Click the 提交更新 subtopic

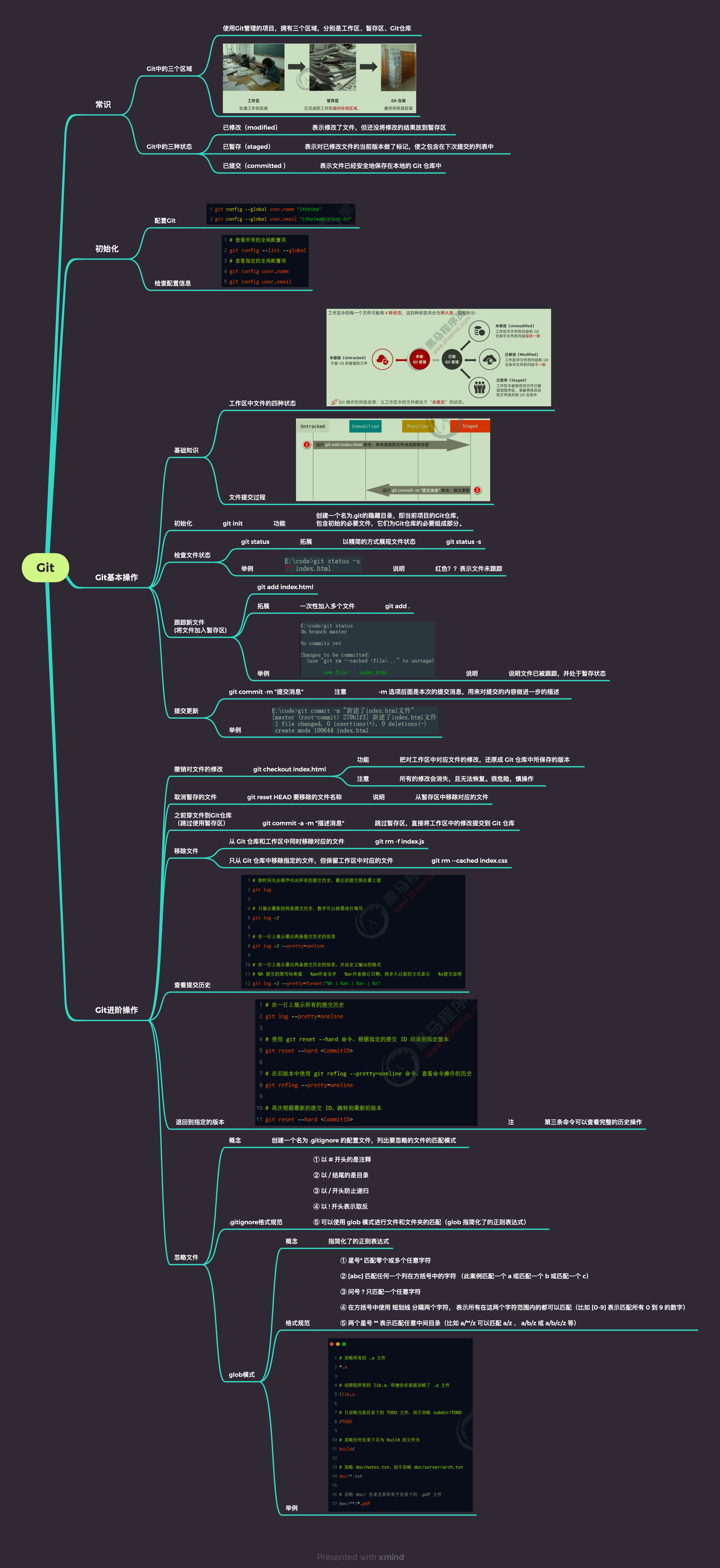(x=186, y=711)
